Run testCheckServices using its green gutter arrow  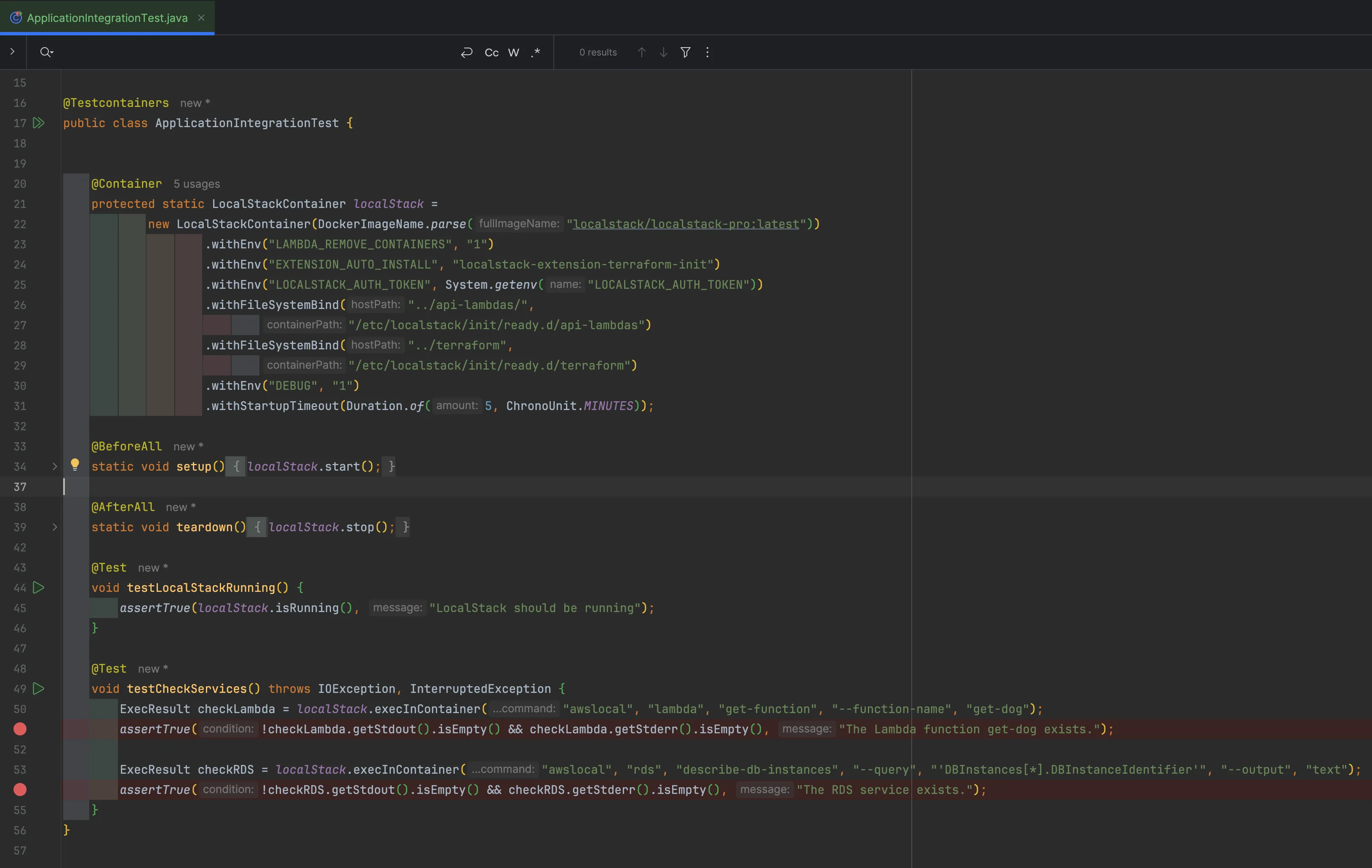pos(37,689)
